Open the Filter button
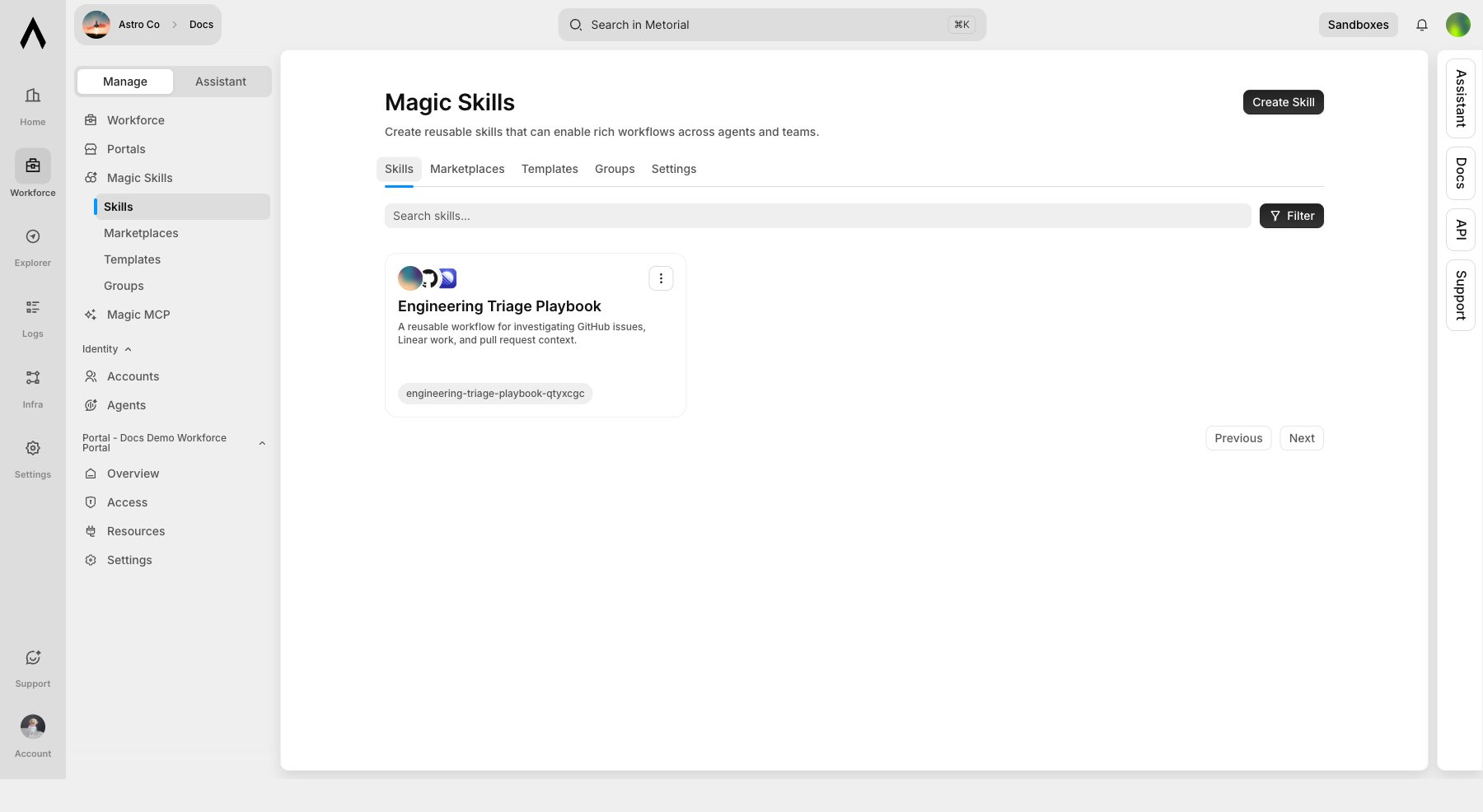Screen dimensions: 1483x812 pyautogui.click(x=1292, y=216)
